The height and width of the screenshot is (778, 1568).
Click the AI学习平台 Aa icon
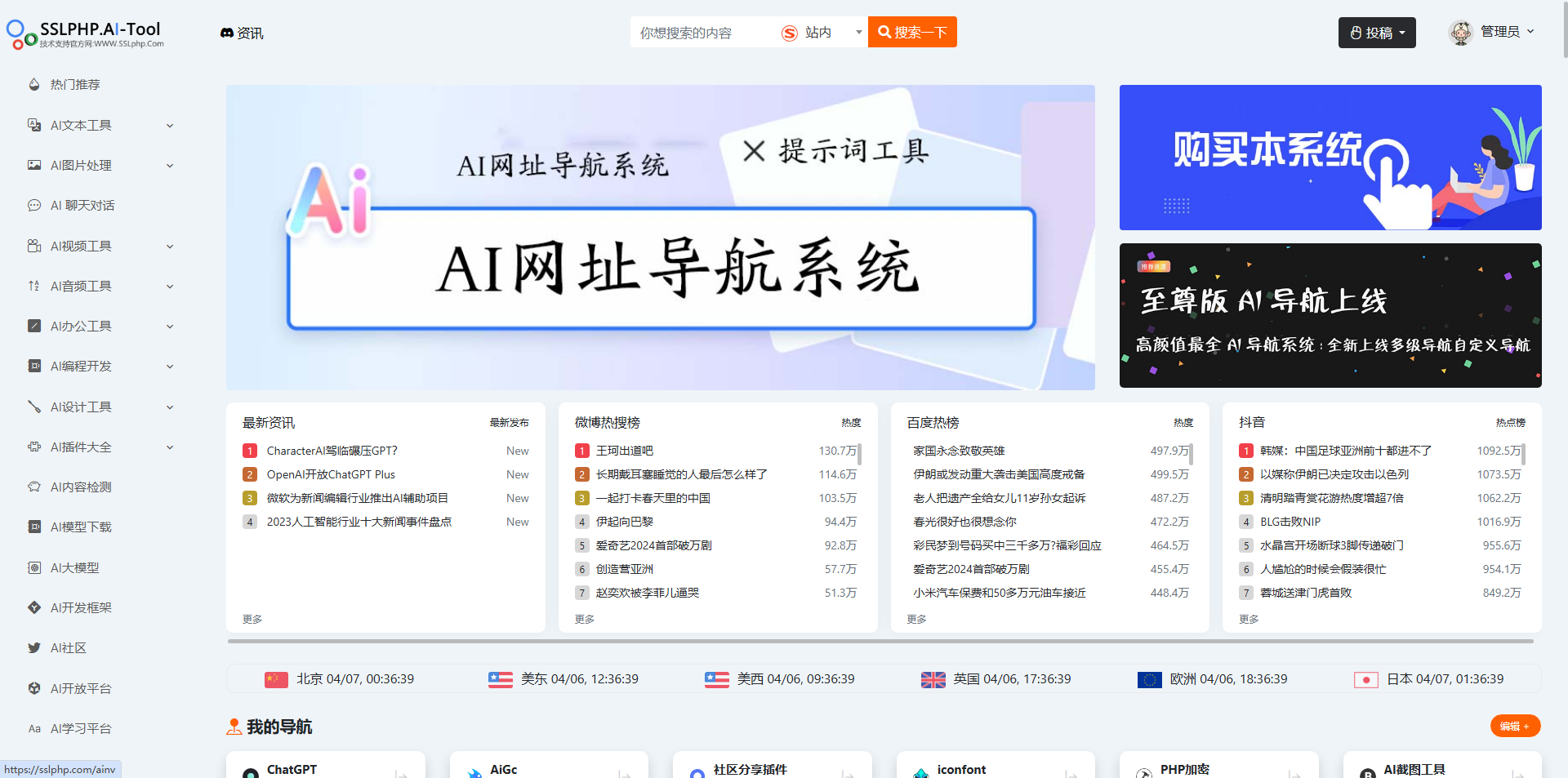(34, 728)
